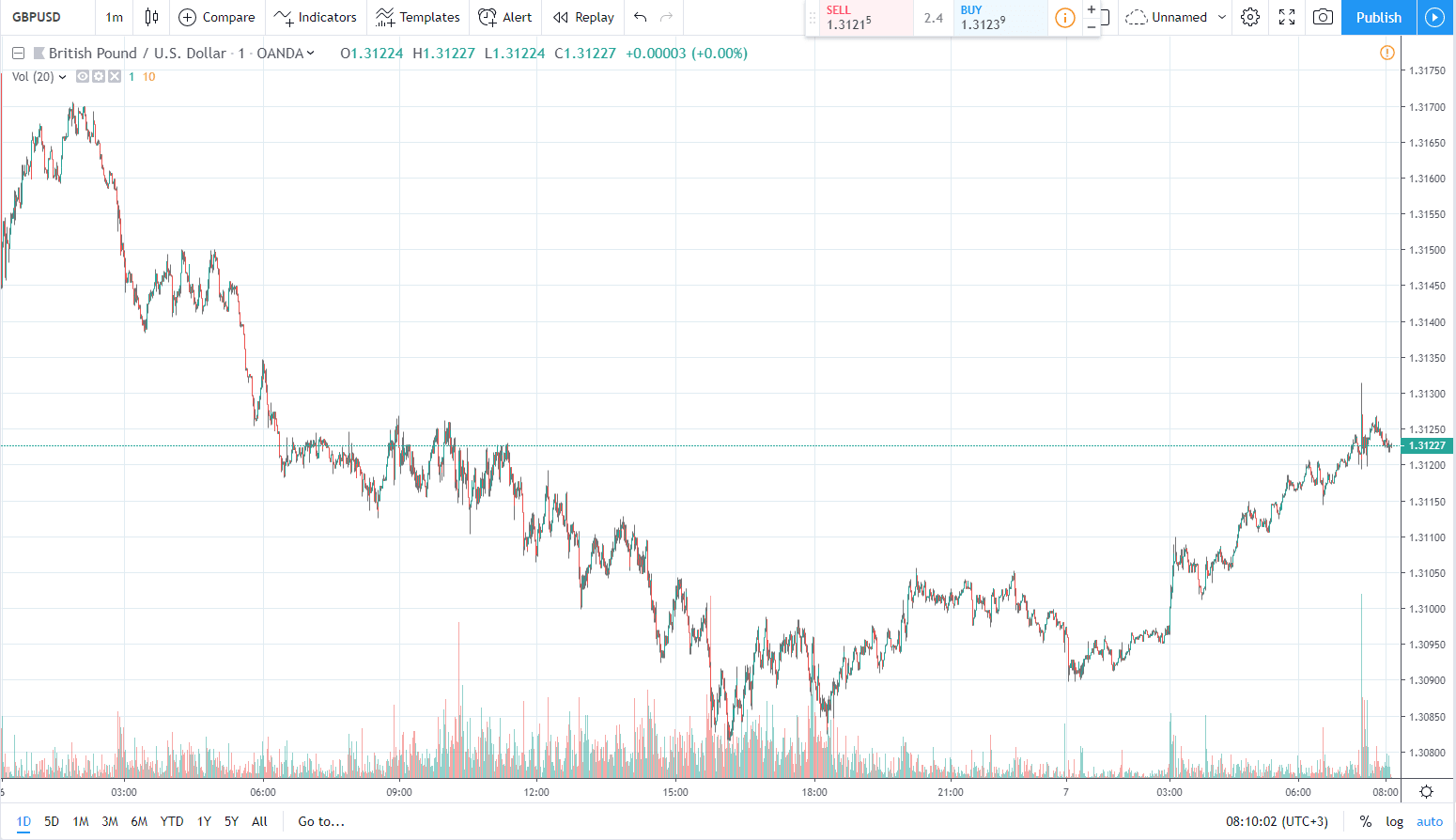The width and height of the screenshot is (1456, 840).
Task: Click the orange info icon in trading panel
Action: click(1065, 18)
